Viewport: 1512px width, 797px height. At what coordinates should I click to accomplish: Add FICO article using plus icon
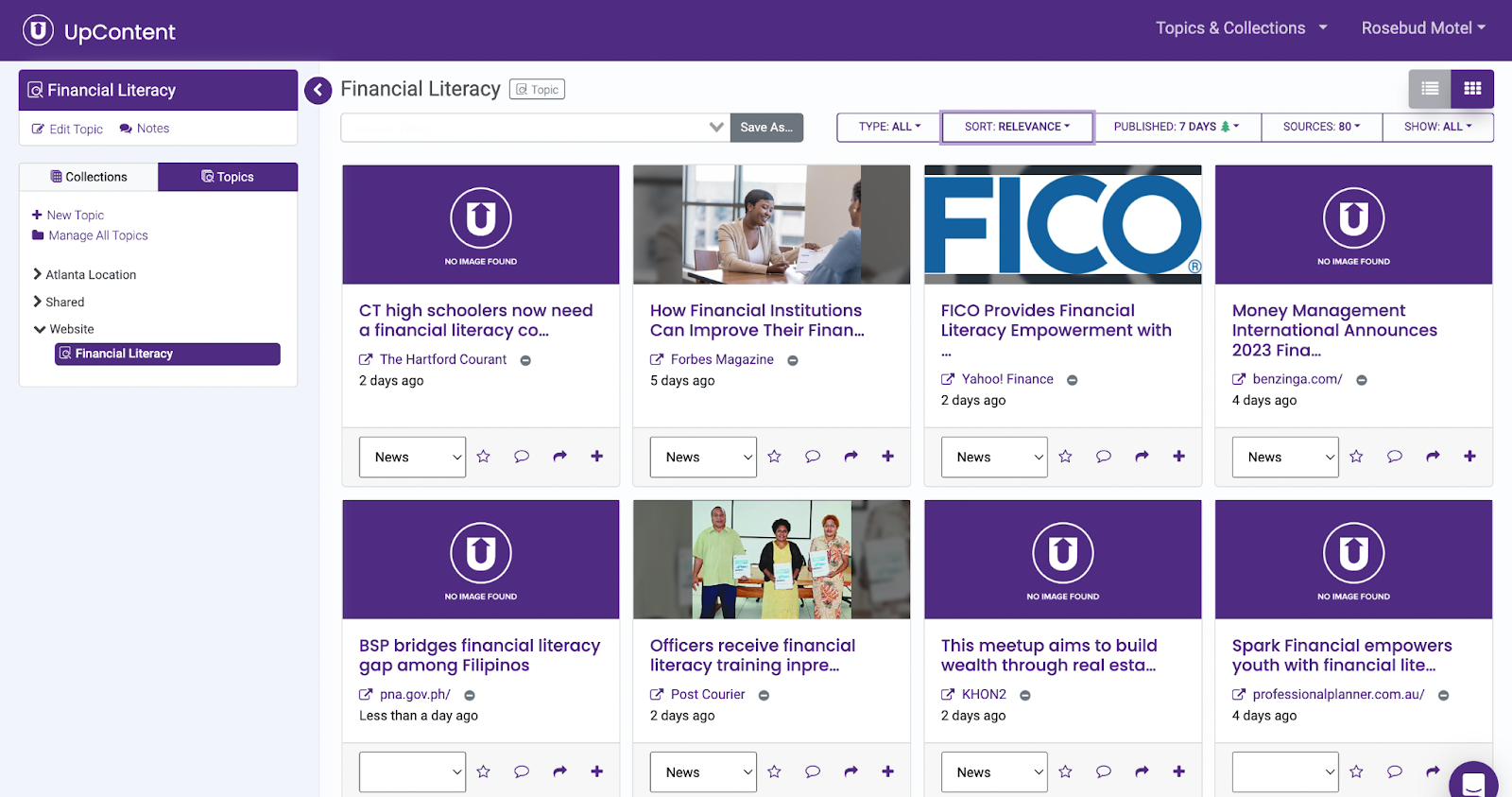(1179, 457)
